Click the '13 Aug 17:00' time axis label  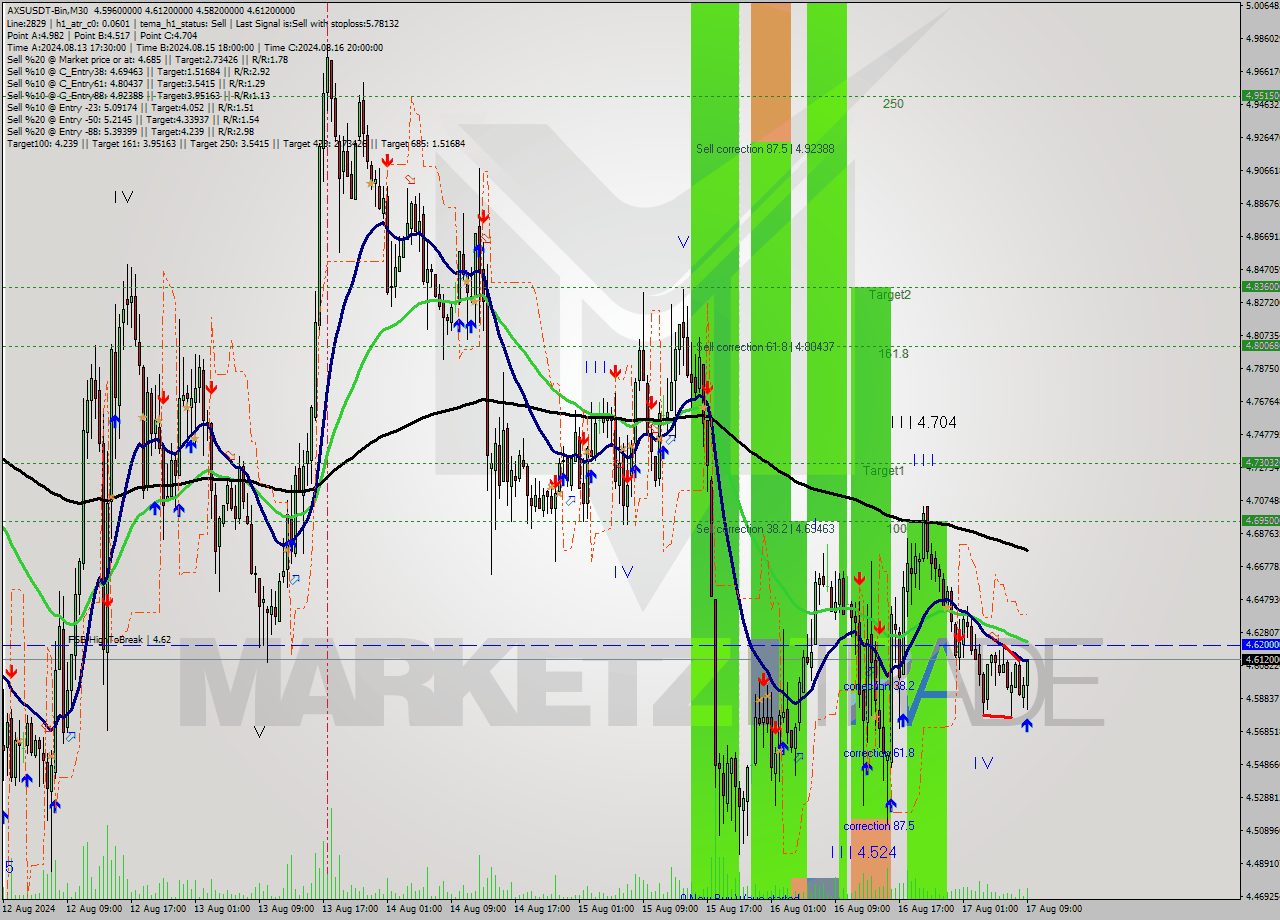352,910
